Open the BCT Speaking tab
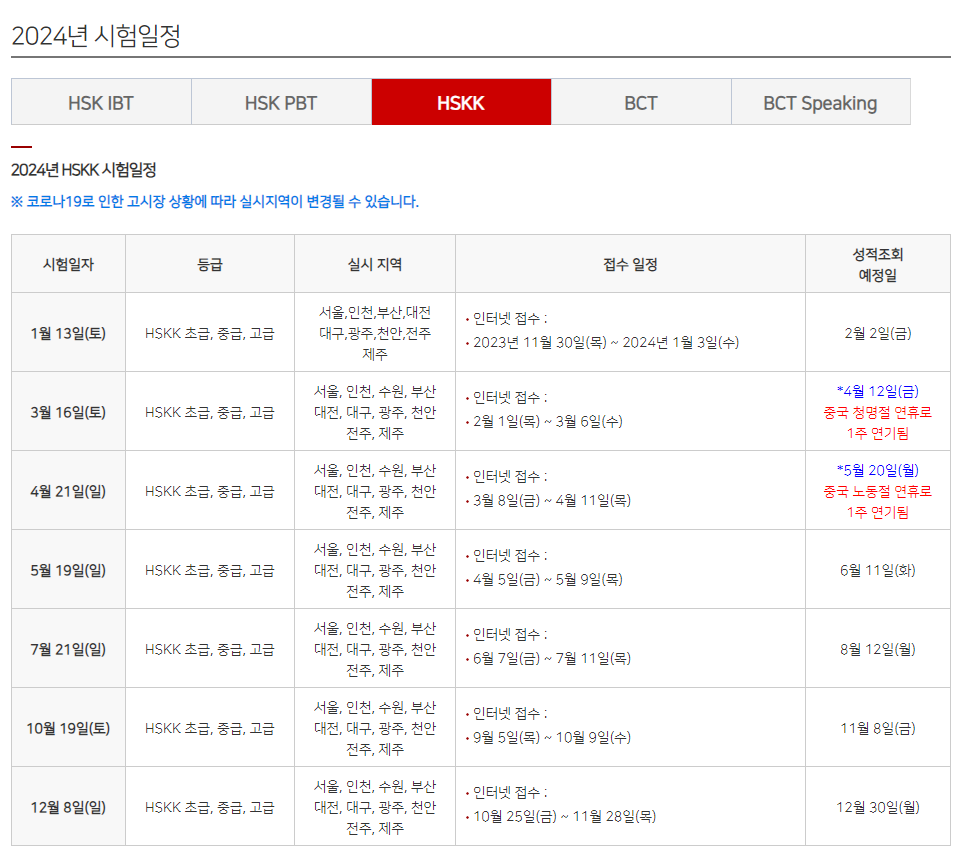The height and width of the screenshot is (861, 964). [x=820, y=102]
